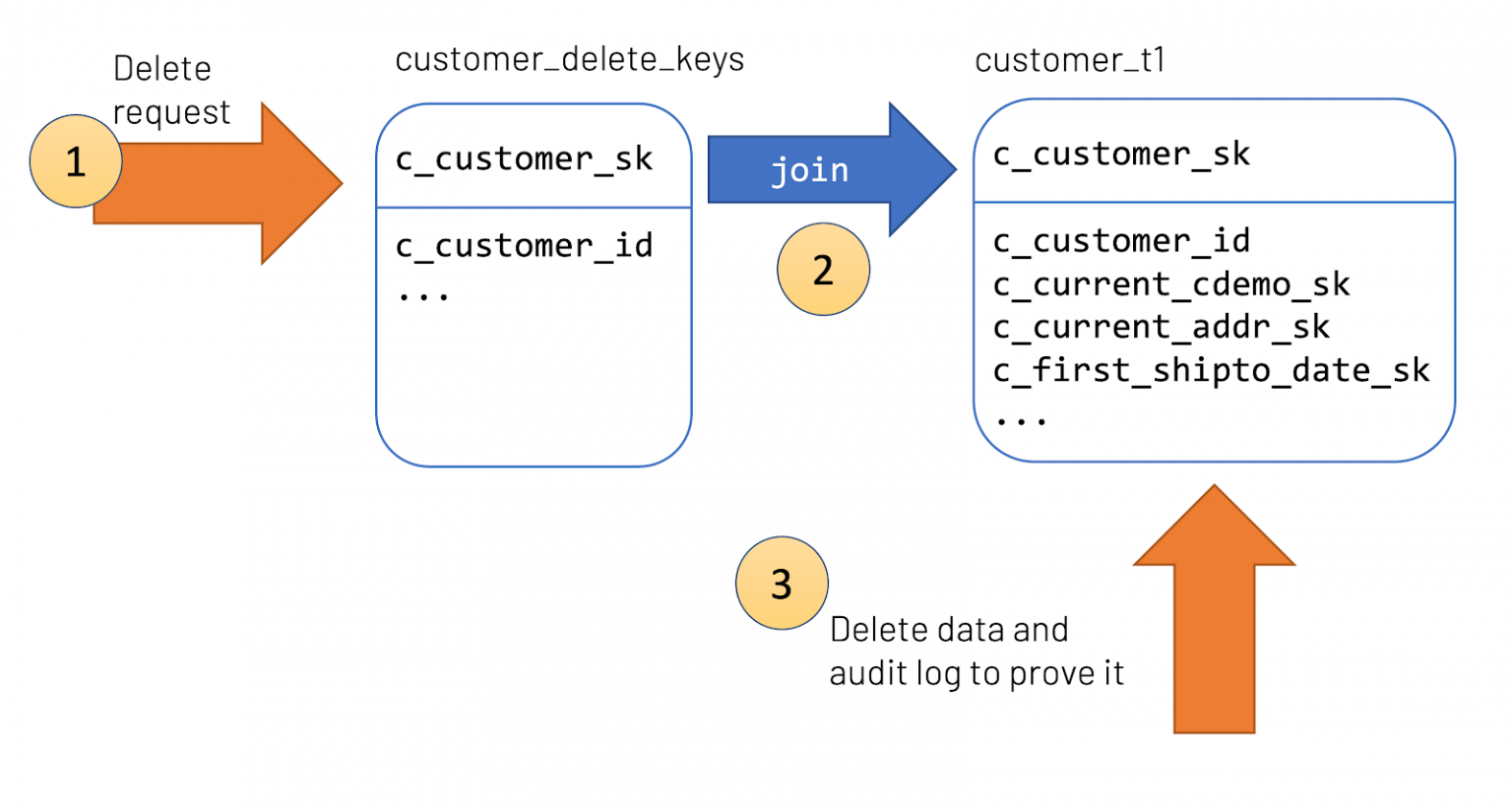Screen dimensions: 1512x809
Task: Click the "join" label text
Action: 809,170
